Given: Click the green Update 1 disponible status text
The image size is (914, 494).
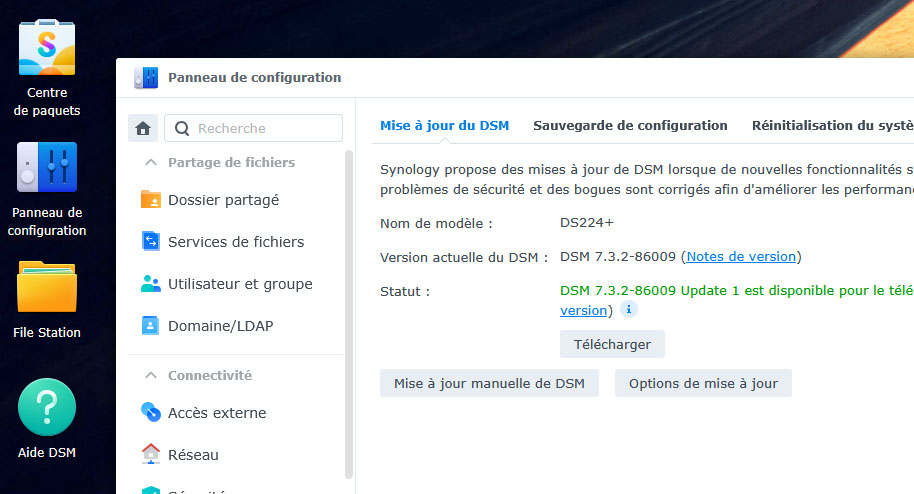Looking at the screenshot, I should coord(737,290).
